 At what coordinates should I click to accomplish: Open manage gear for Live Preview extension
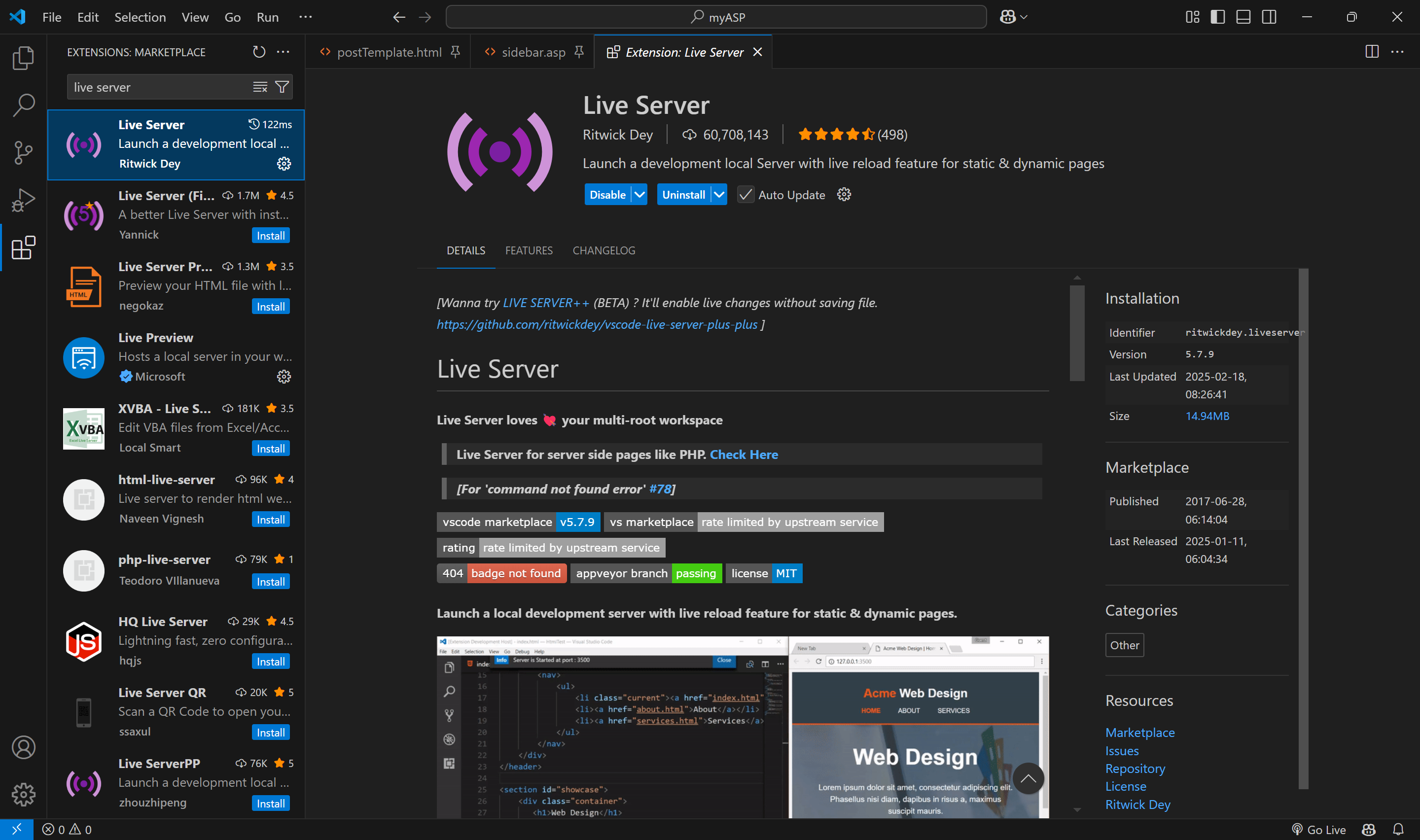pyautogui.click(x=284, y=377)
